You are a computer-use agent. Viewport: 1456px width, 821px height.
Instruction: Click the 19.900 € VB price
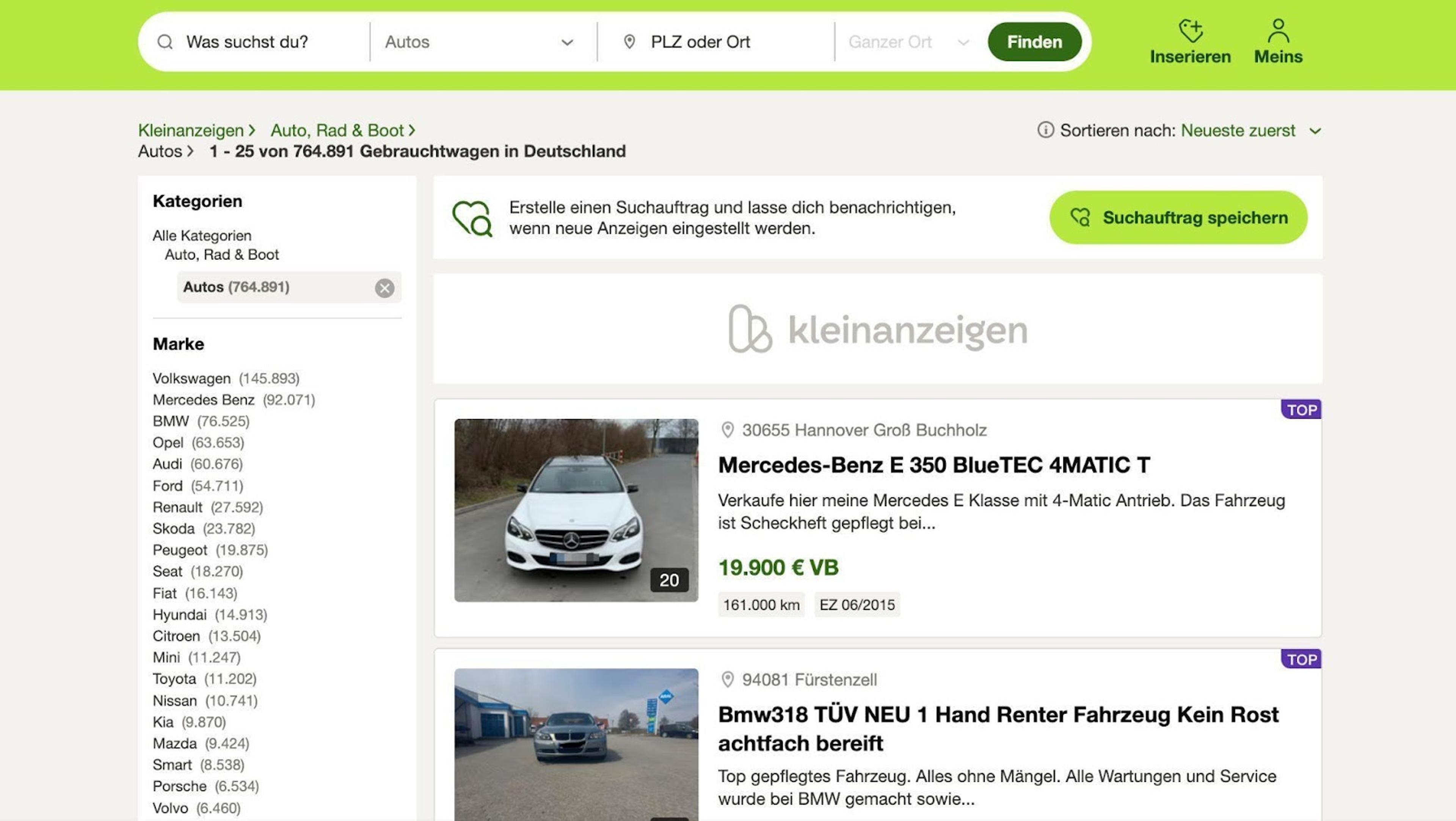coord(778,567)
